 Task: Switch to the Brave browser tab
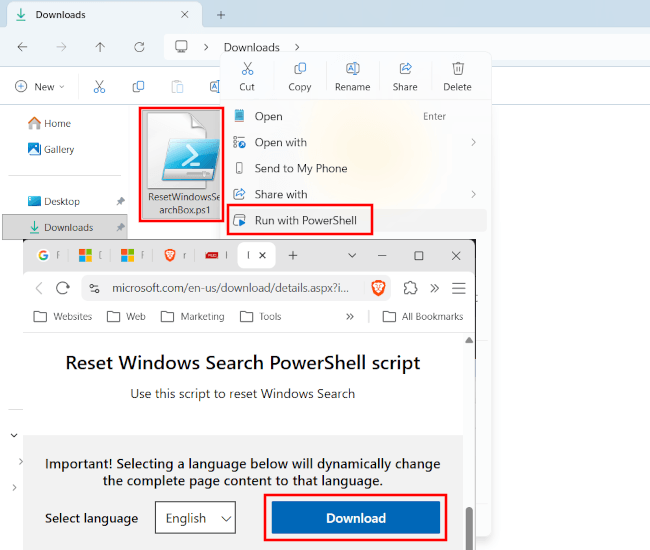click(x=175, y=255)
